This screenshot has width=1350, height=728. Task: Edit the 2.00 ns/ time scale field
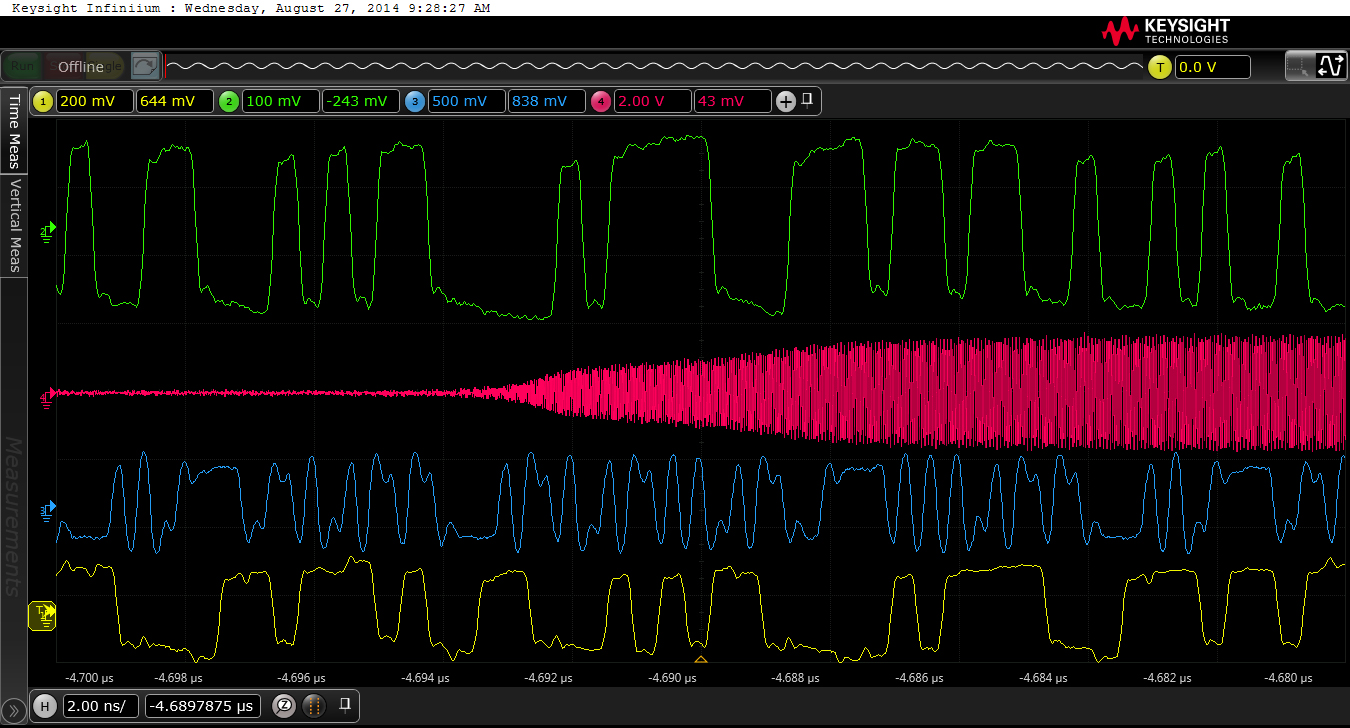[x=100, y=706]
